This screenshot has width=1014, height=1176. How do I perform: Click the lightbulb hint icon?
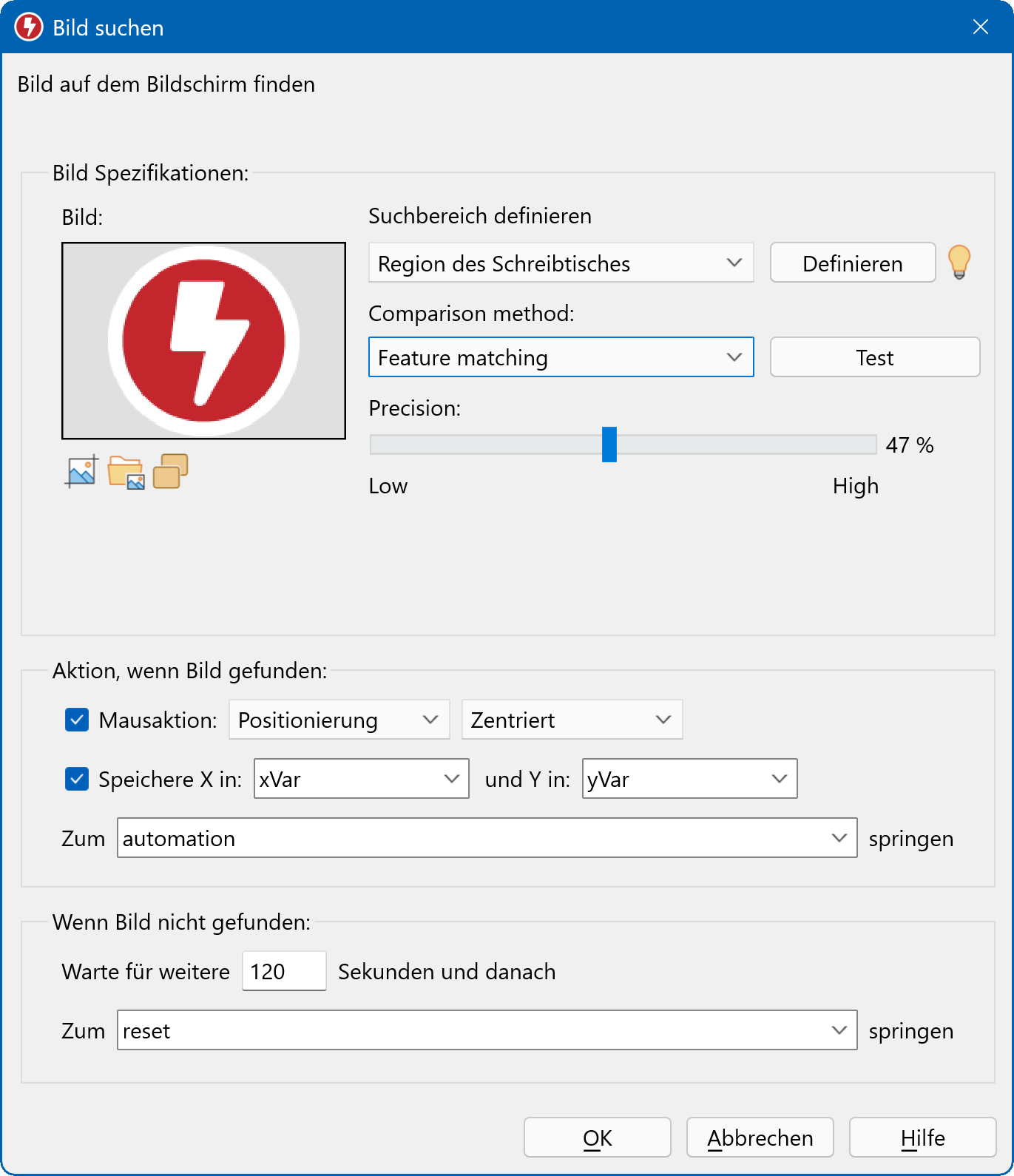(x=959, y=263)
